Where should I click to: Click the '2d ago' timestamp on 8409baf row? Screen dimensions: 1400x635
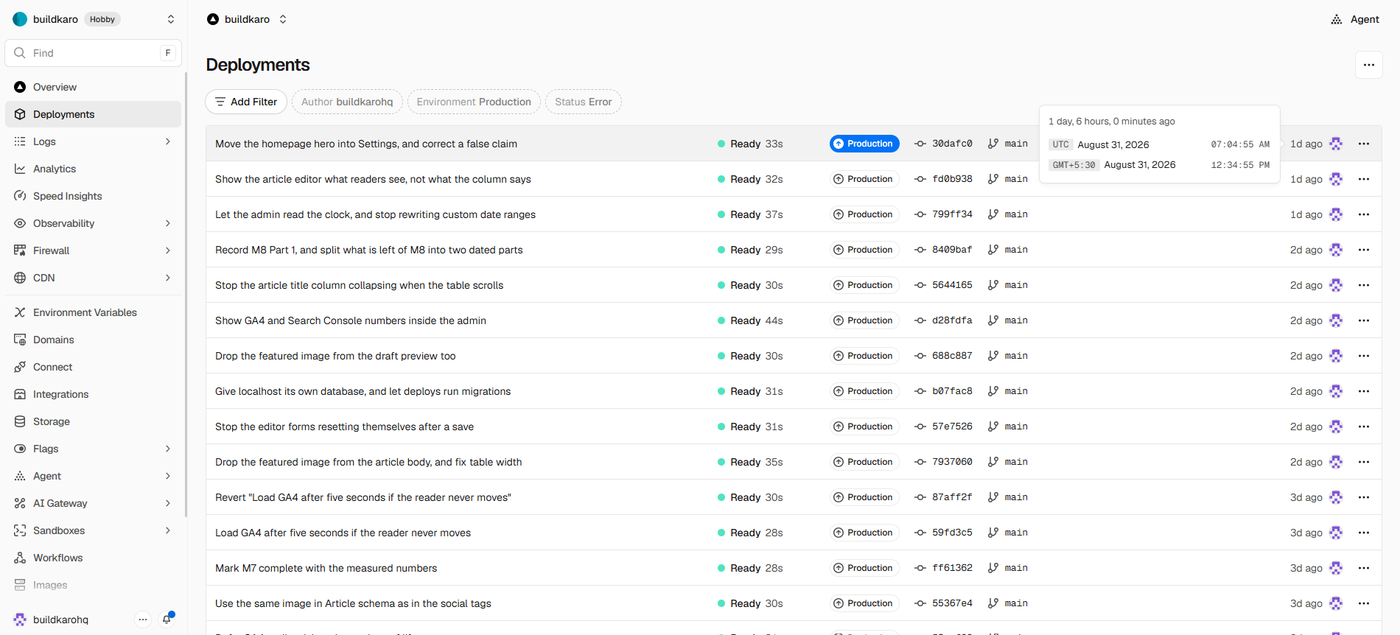(1306, 250)
